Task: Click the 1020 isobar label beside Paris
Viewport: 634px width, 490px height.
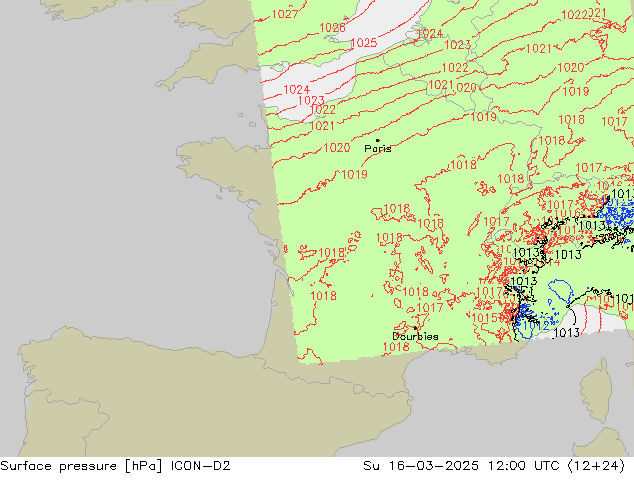Action: (x=337, y=148)
